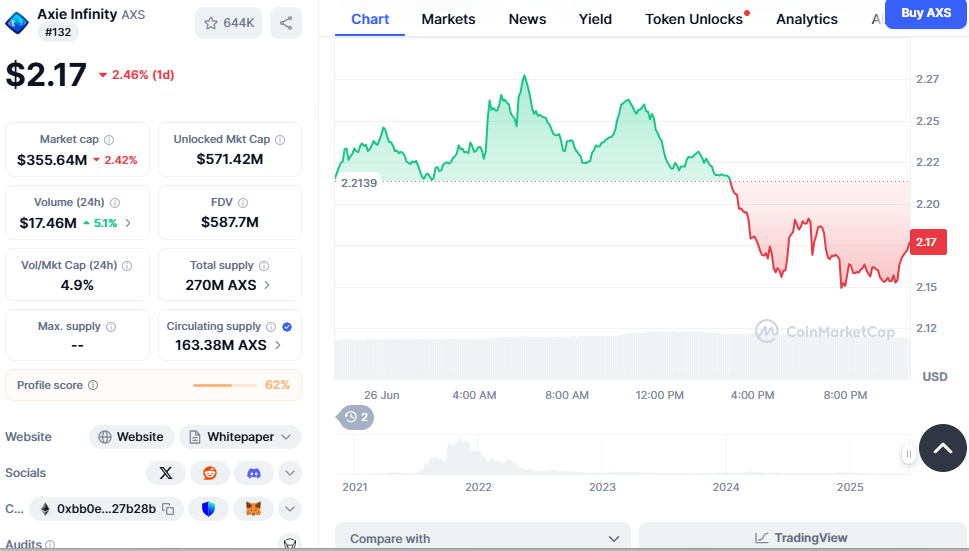
Task: Expand more contracts chevron
Action: pos(290,509)
